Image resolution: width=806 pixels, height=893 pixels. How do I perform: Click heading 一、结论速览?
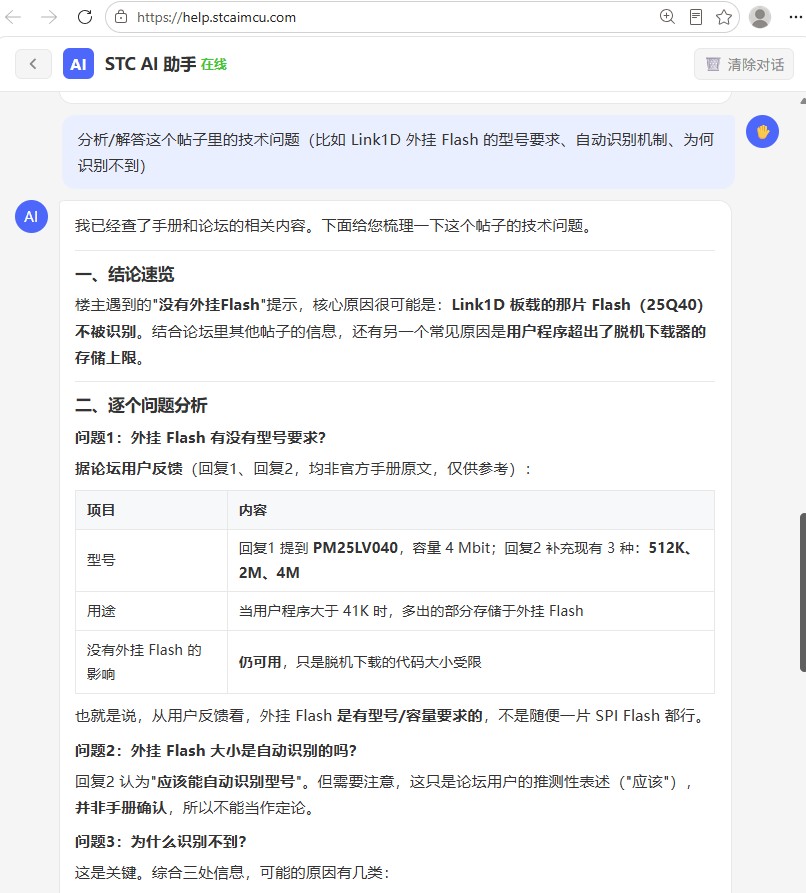coord(125,275)
